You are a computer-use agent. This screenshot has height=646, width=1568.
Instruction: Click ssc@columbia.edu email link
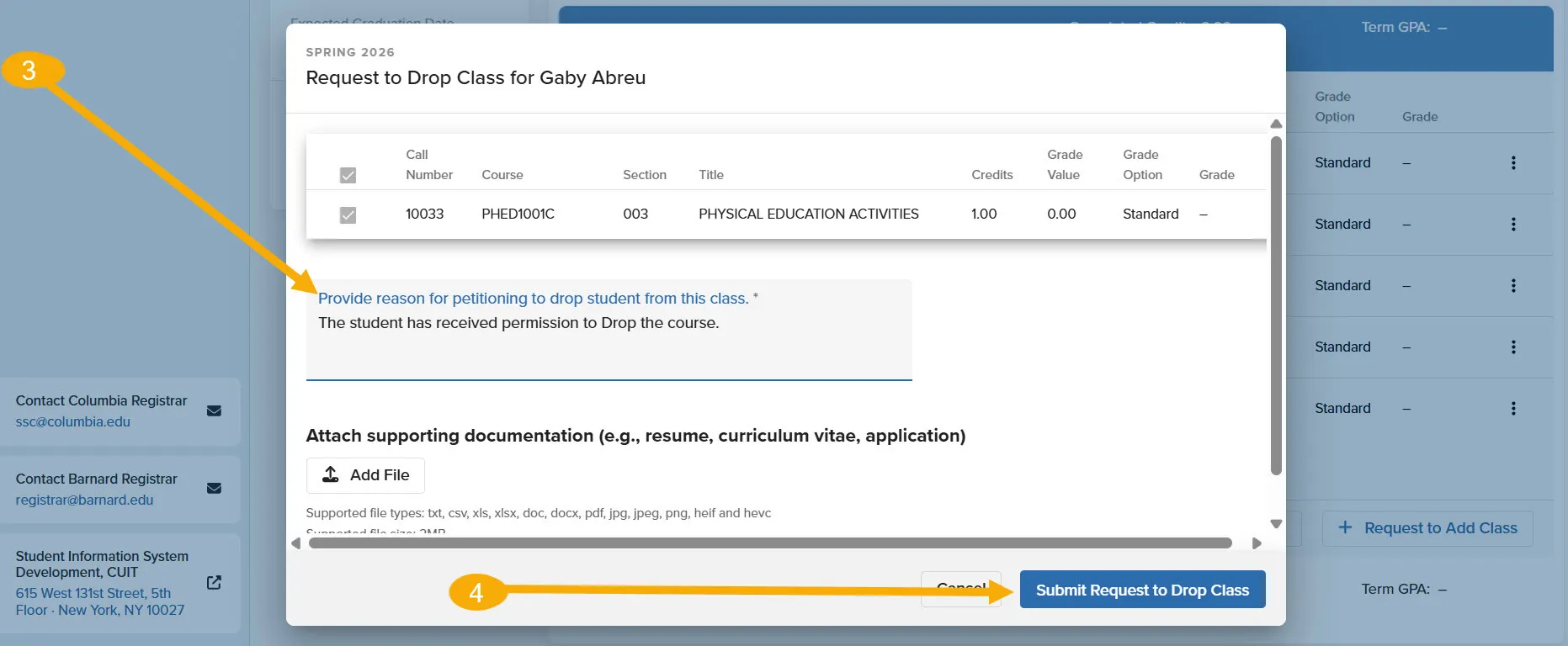coord(73,421)
